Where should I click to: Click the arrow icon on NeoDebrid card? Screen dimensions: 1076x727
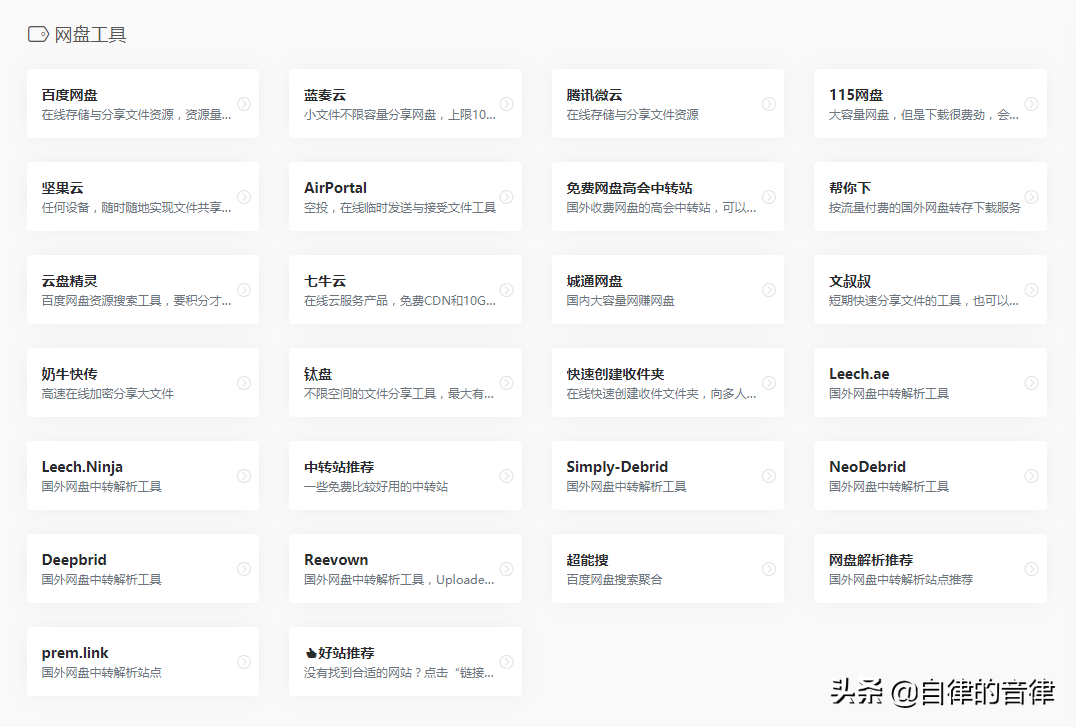pos(1031,476)
